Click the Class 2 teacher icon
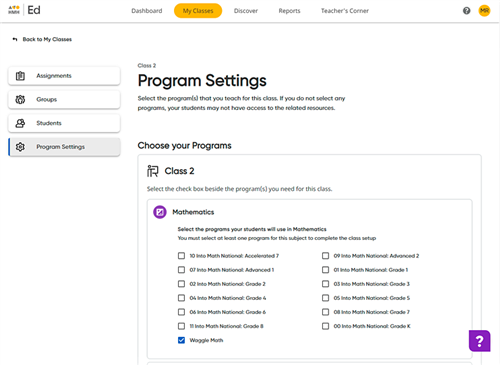The width and height of the screenshot is (500, 365). click(153, 171)
